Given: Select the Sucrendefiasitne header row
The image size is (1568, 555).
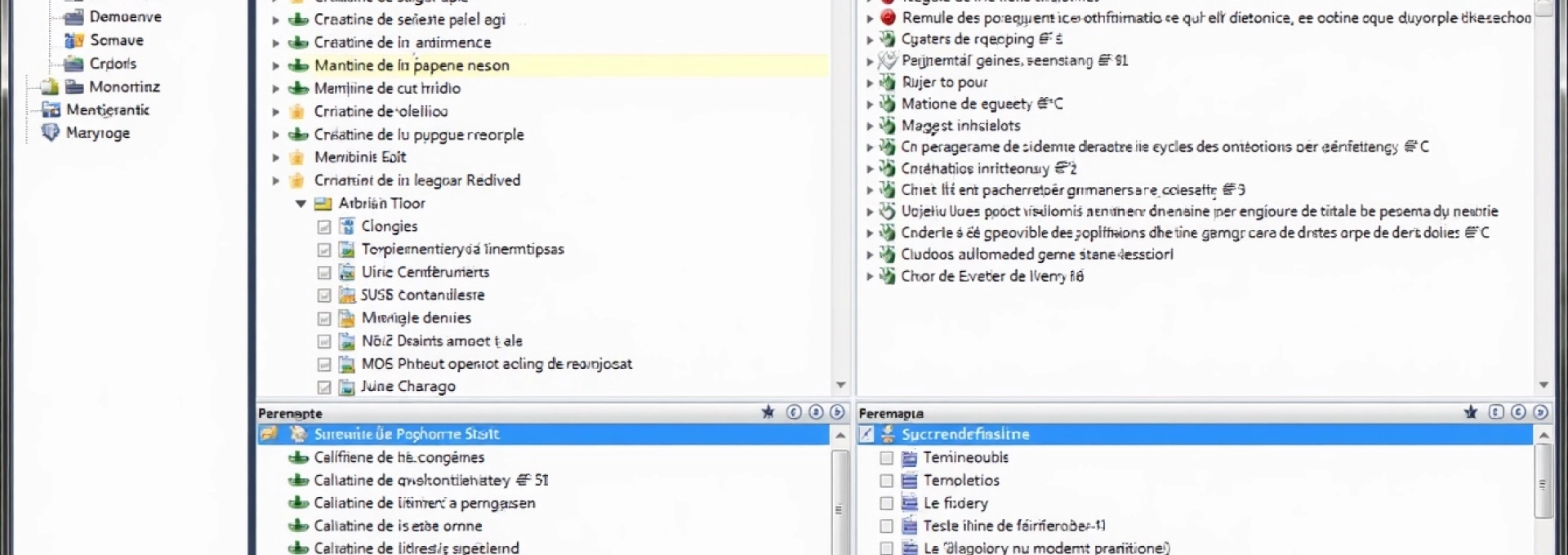Looking at the screenshot, I should (x=1195, y=434).
